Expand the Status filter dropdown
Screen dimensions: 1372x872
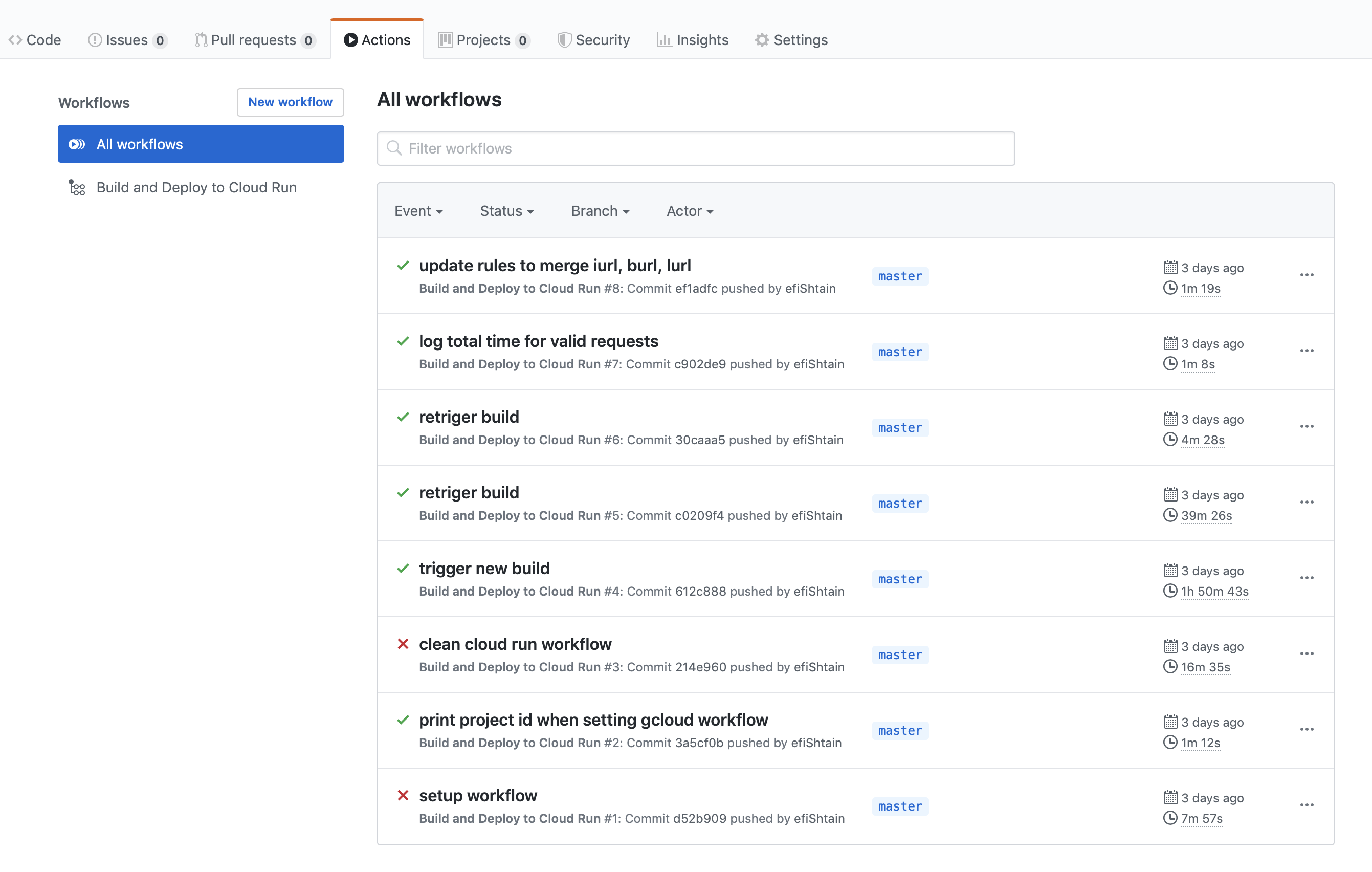(506, 211)
